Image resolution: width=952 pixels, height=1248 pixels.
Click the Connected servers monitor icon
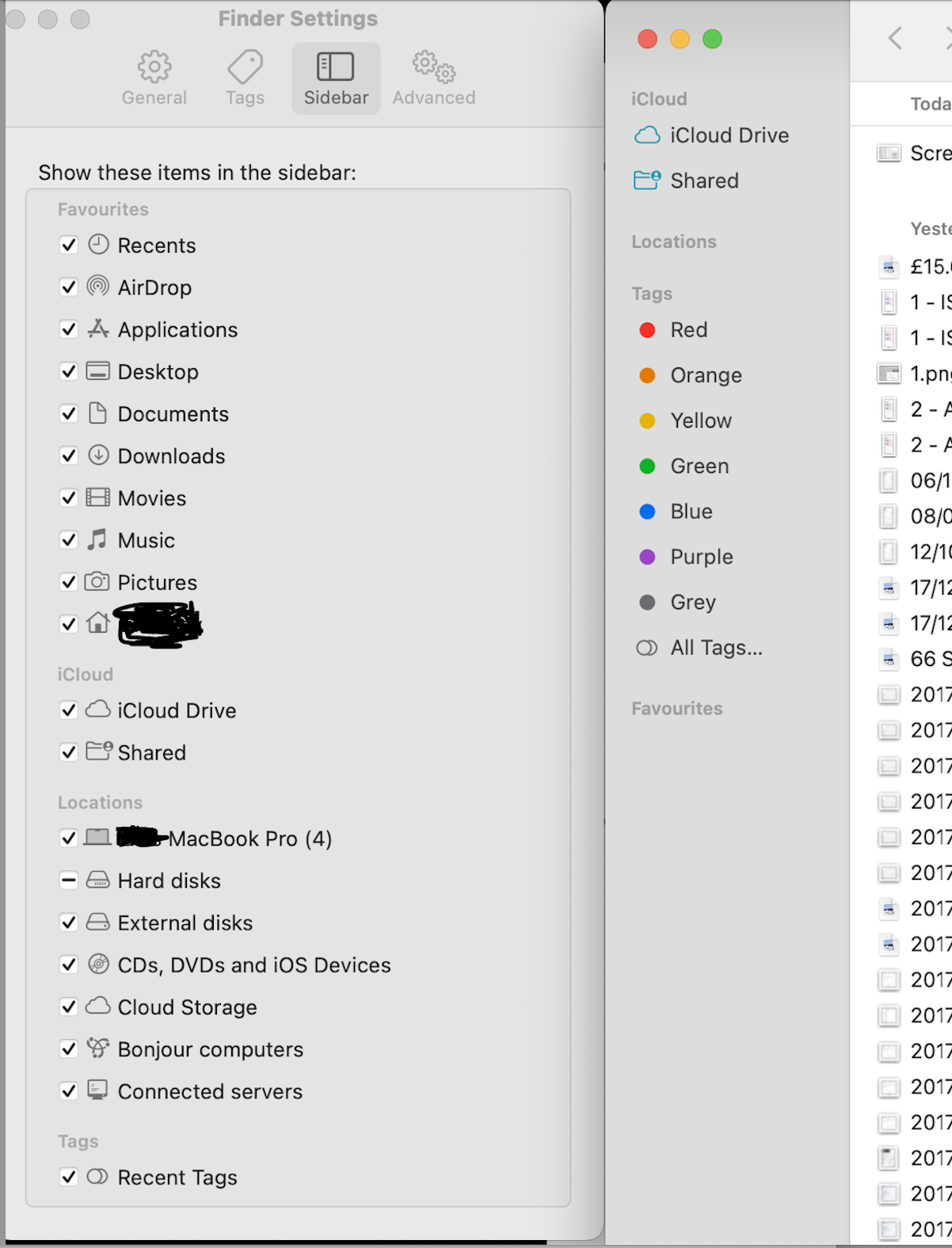pos(97,1090)
